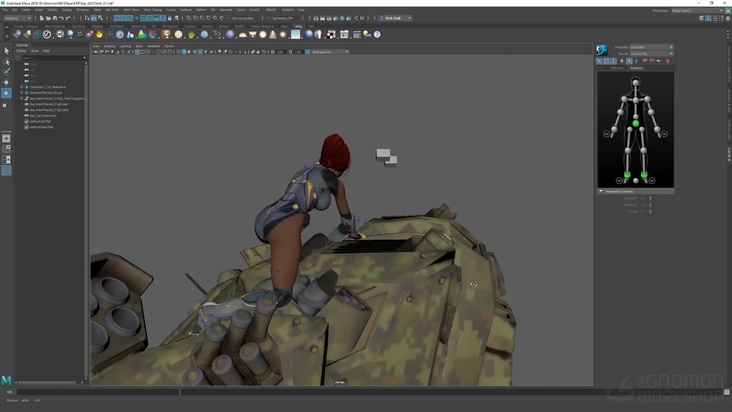Click the blue question mark shelf icon

pos(377,35)
